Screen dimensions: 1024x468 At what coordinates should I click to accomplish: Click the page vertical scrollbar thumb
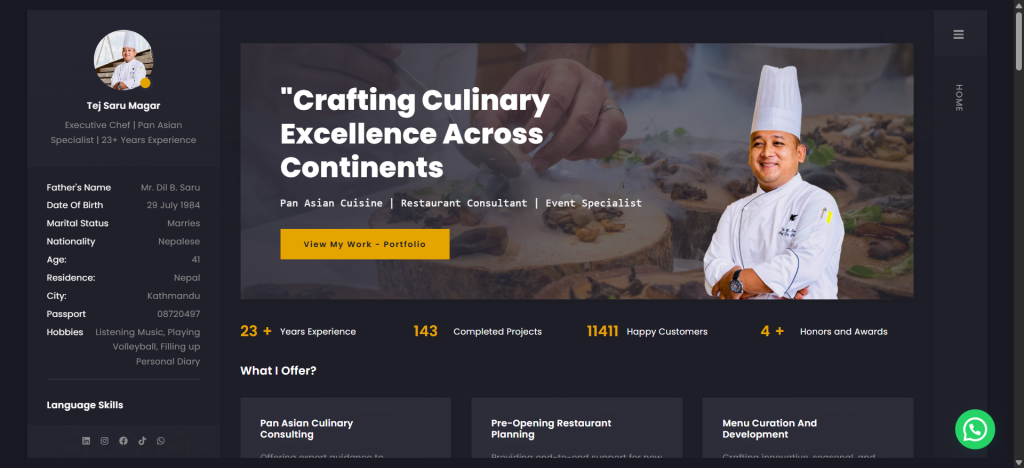pyautogui.click(x=1019, y=36)
